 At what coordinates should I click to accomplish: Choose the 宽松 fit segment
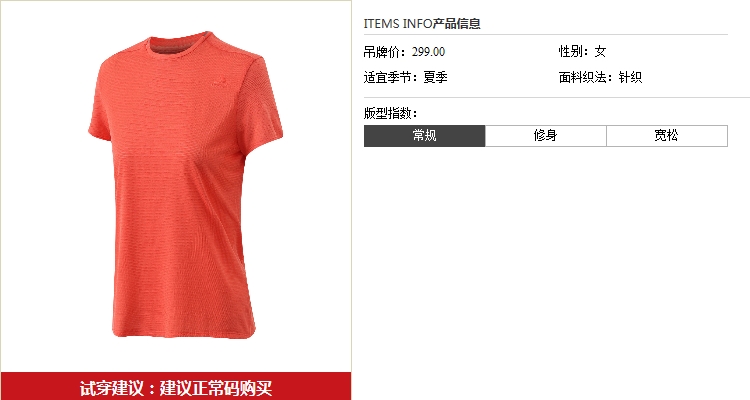point(667,136)
